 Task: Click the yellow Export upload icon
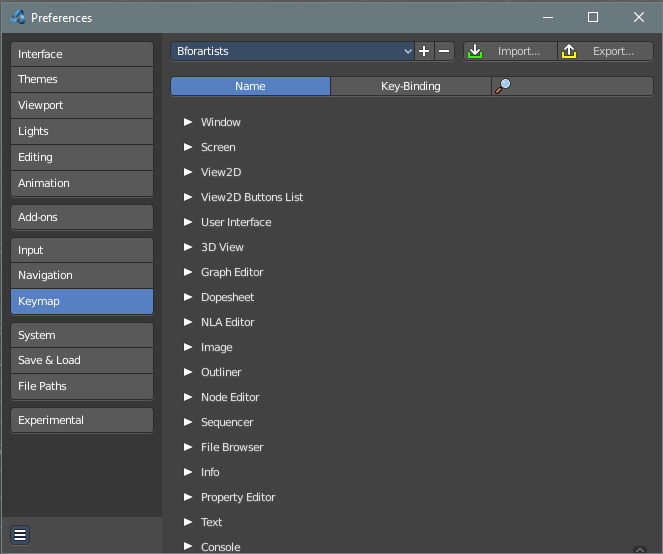[569, 51]
